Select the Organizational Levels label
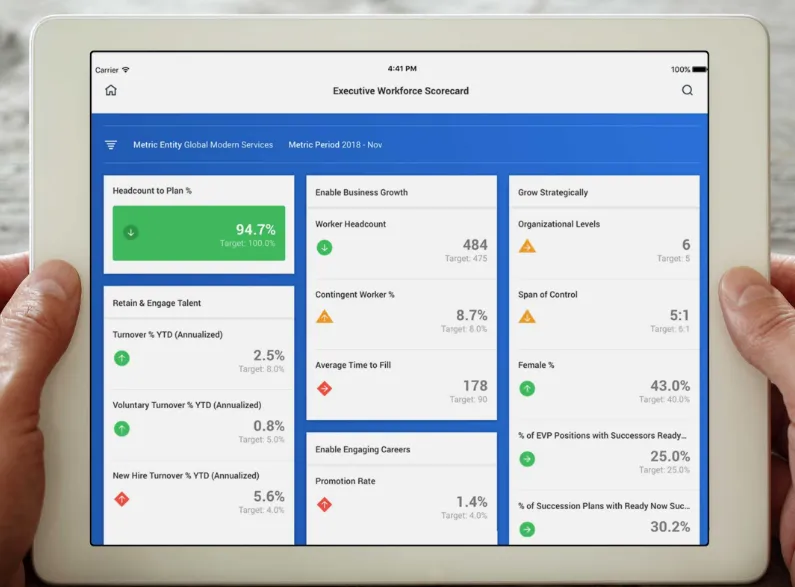 559,224
